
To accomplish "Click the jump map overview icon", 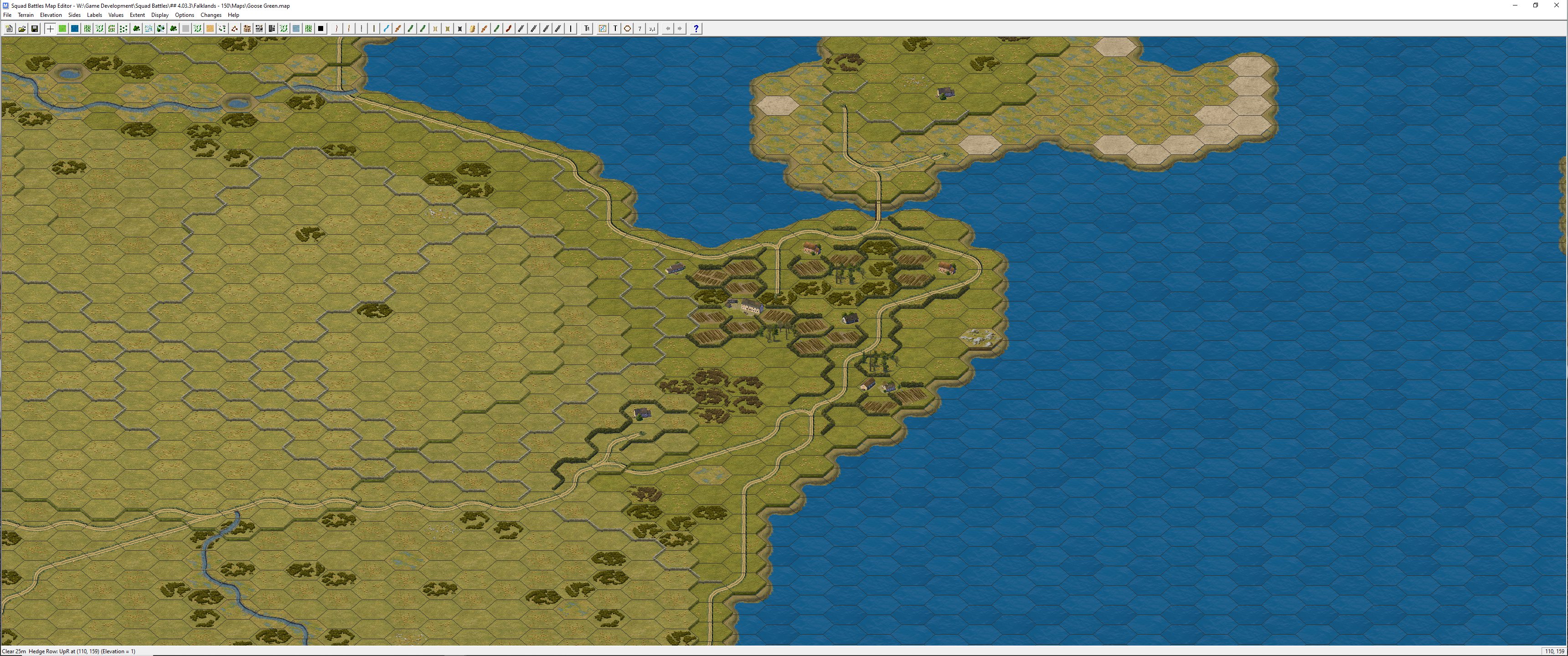I will (602, 29).
